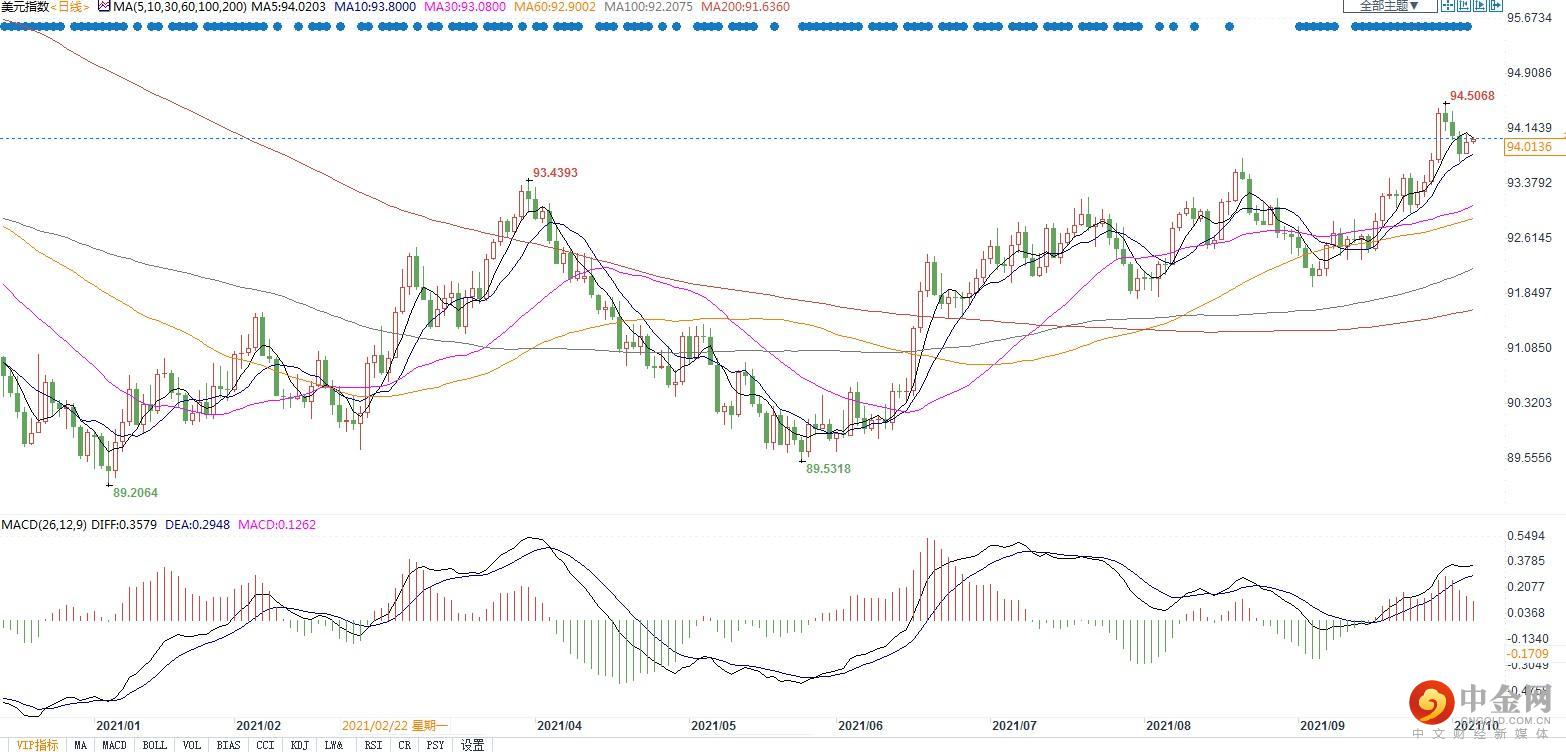Click the orange -0.1709 MACD axis value
The height and width of the screenshot is (752, 1566).
[1527, 654]
